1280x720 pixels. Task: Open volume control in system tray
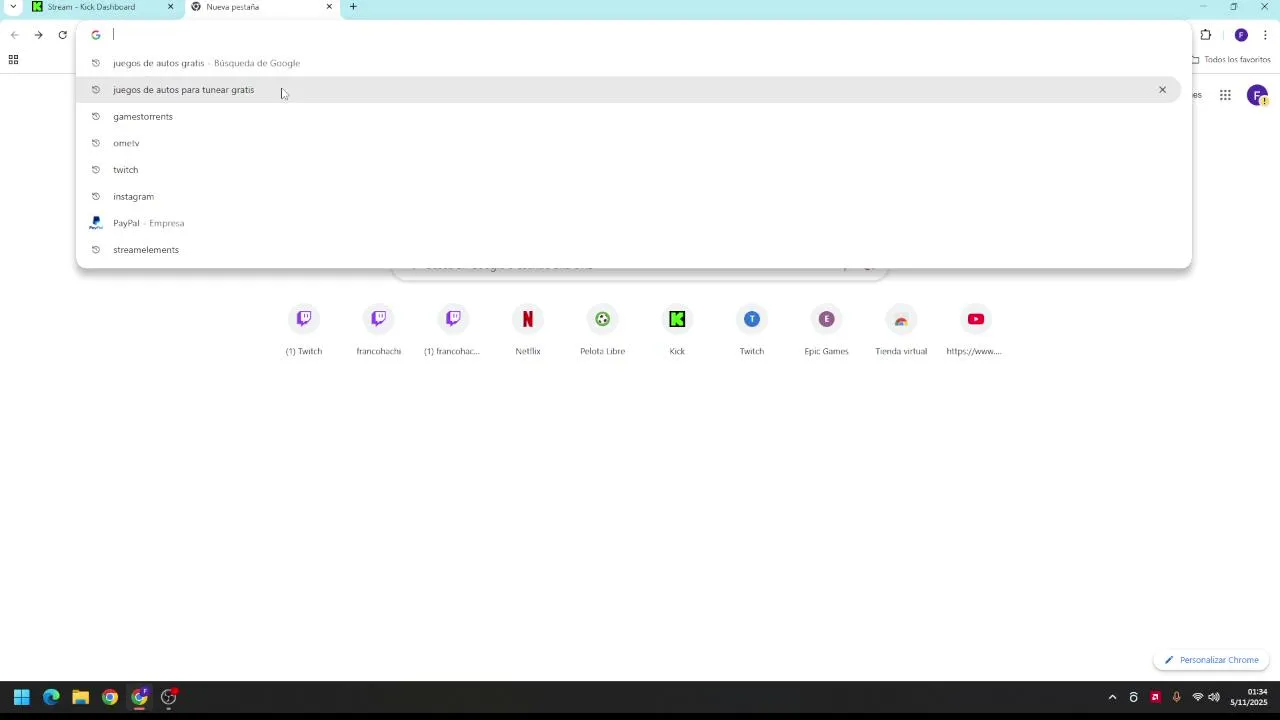tap(1214, 697)
